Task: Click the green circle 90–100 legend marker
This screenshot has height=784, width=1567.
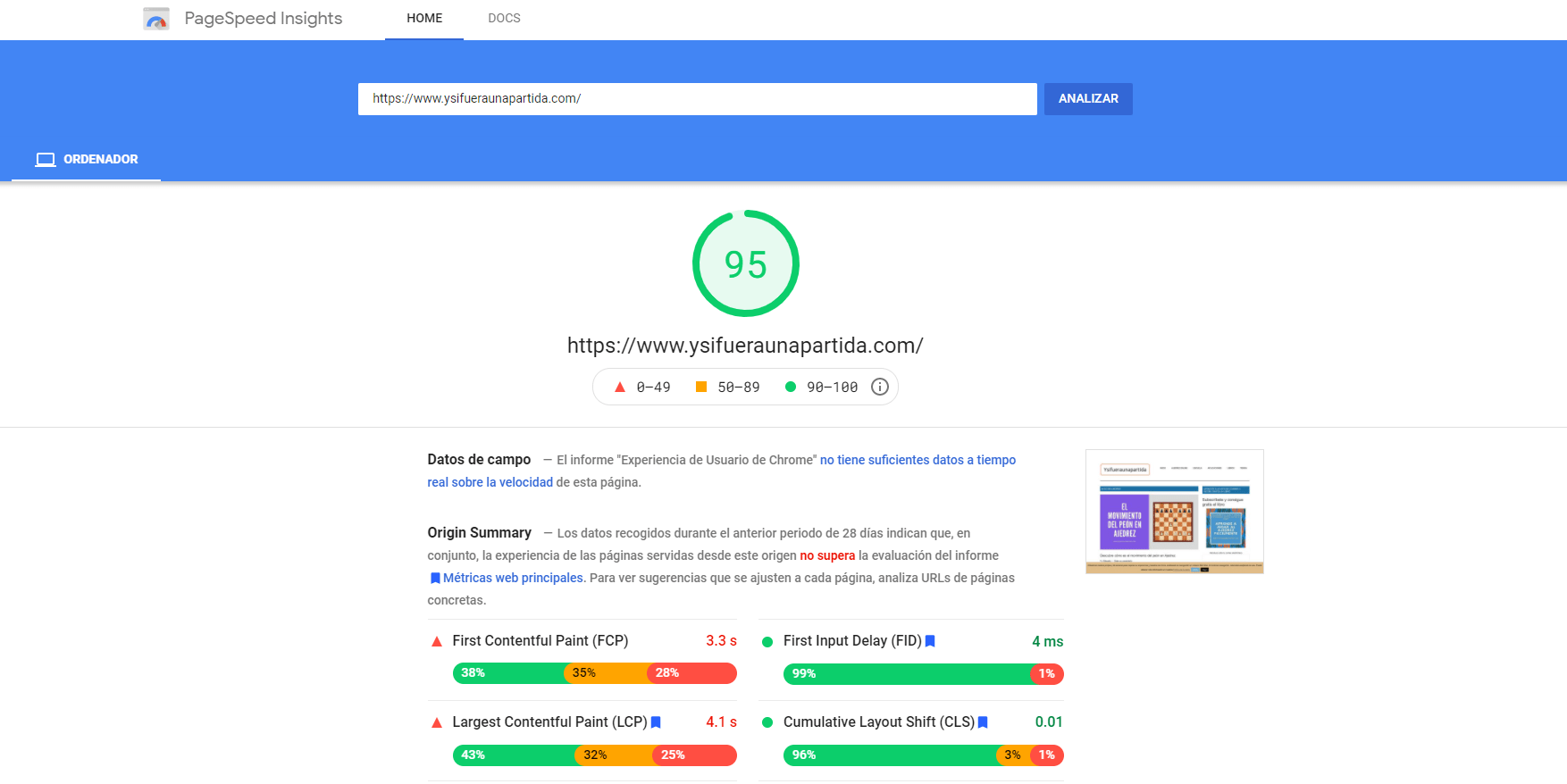Action: (x=791, y=387)
